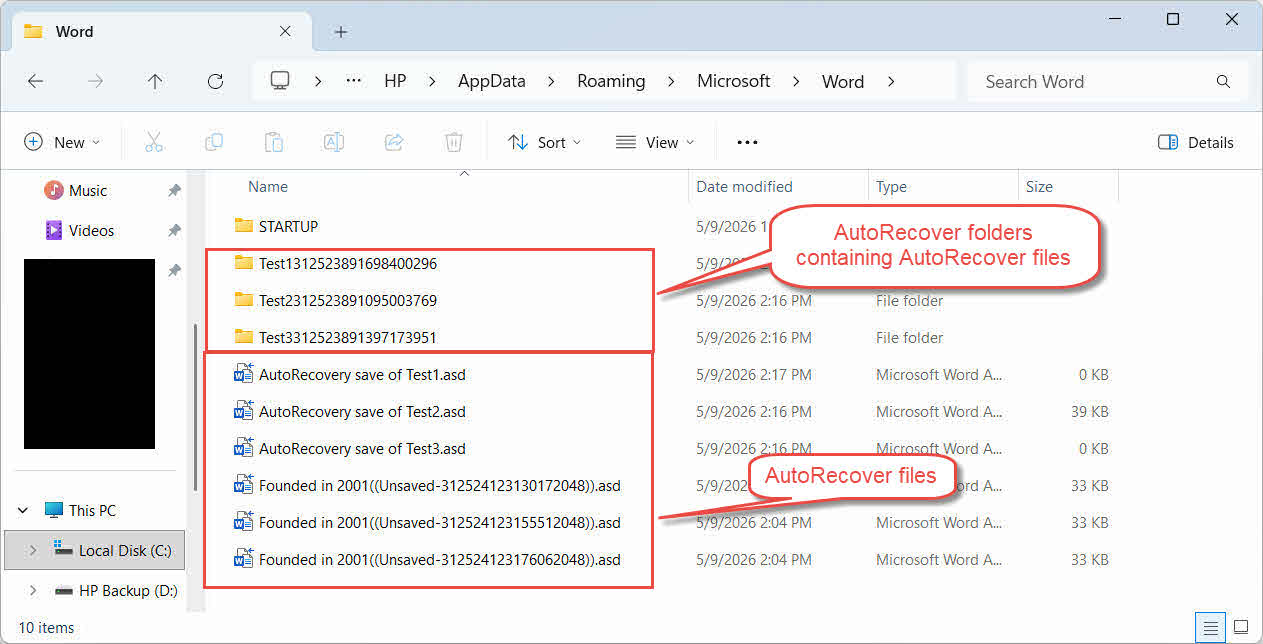Refresh the Word folder view

215,82
